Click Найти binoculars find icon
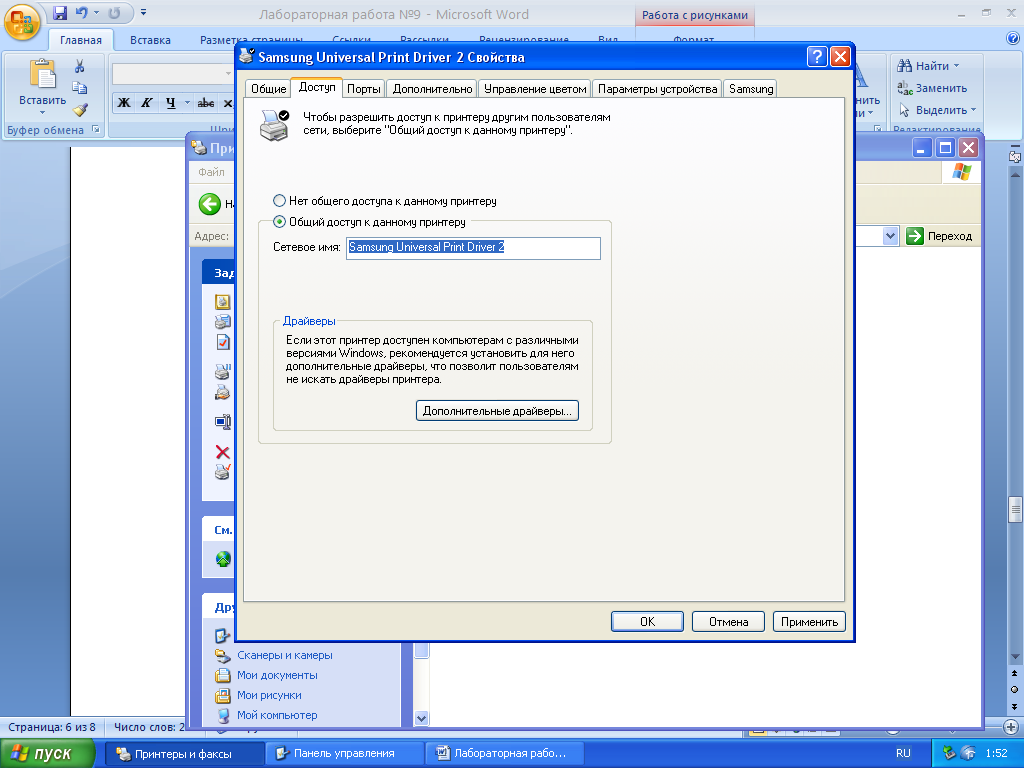 (x=904, y=65)
